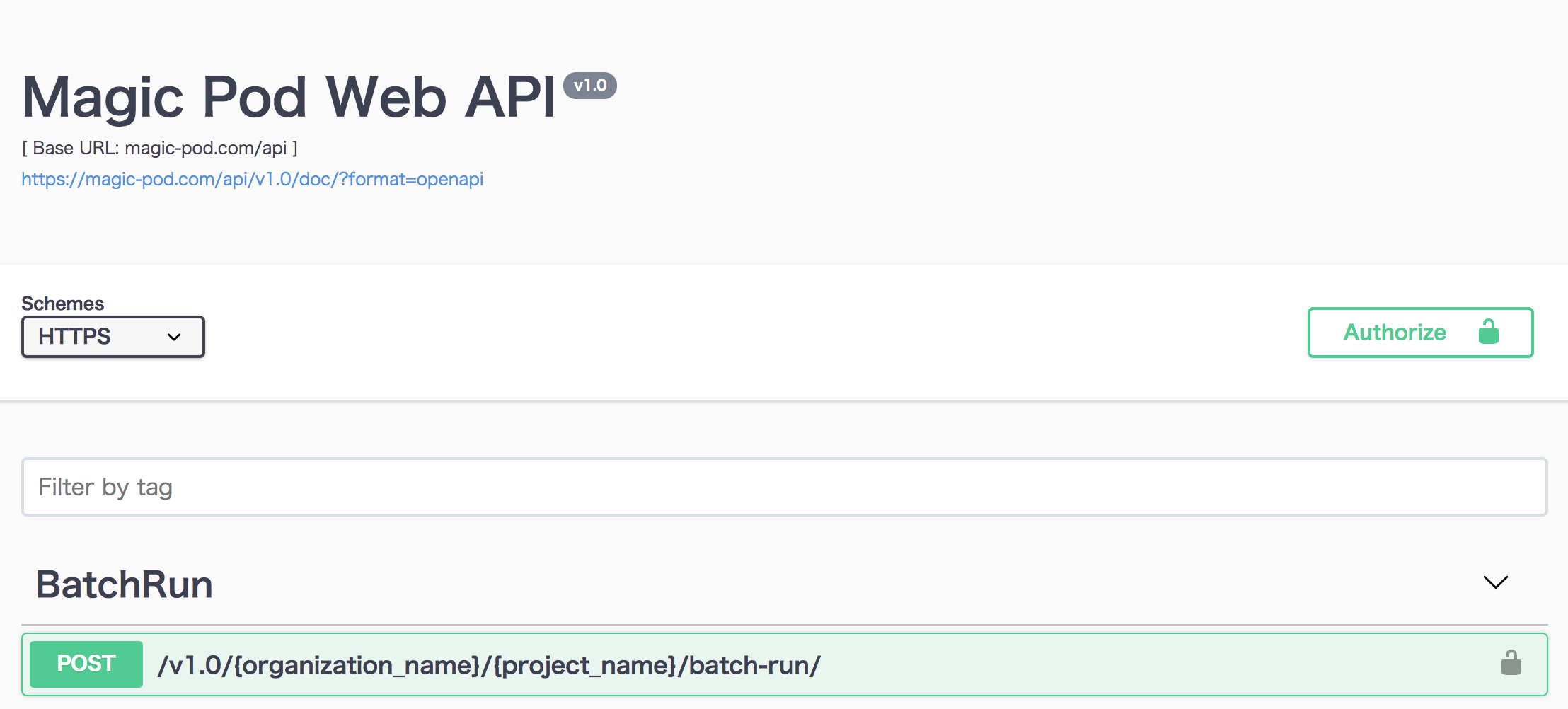Click the chevron beside the BatchRun heading

click(x=1494, y=582)
